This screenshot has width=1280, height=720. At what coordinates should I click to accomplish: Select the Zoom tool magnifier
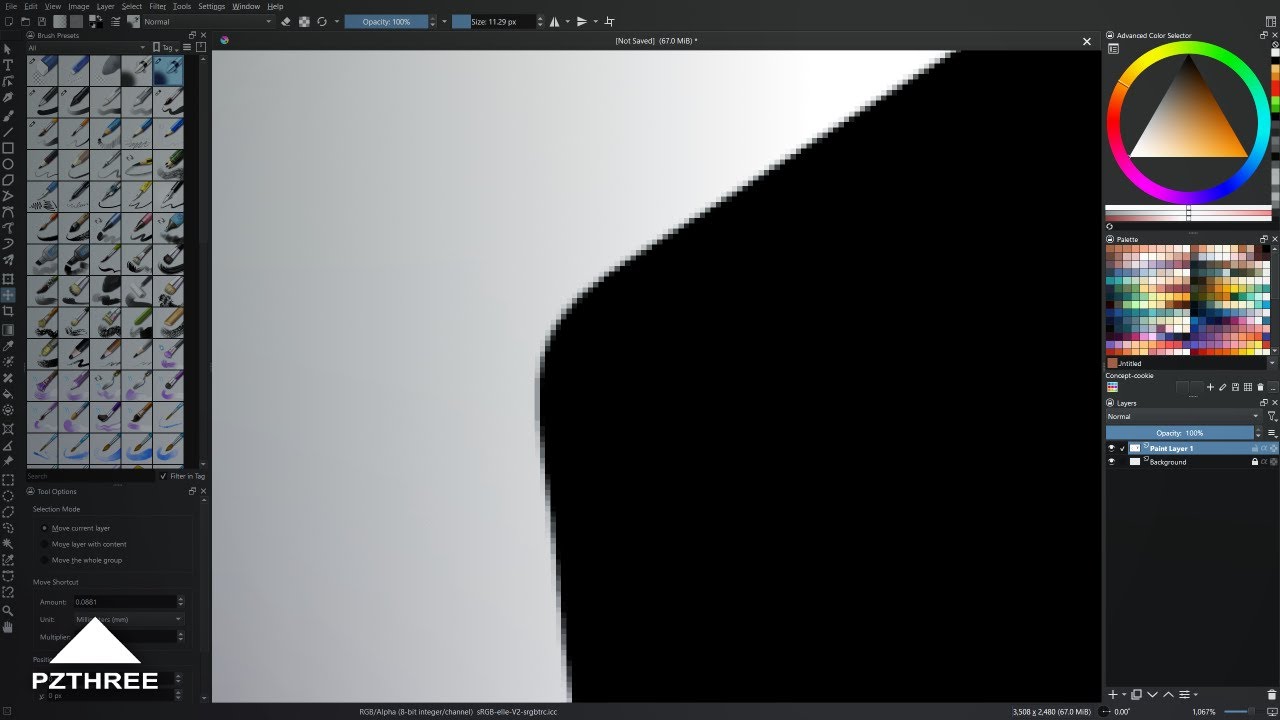(8, 610)
